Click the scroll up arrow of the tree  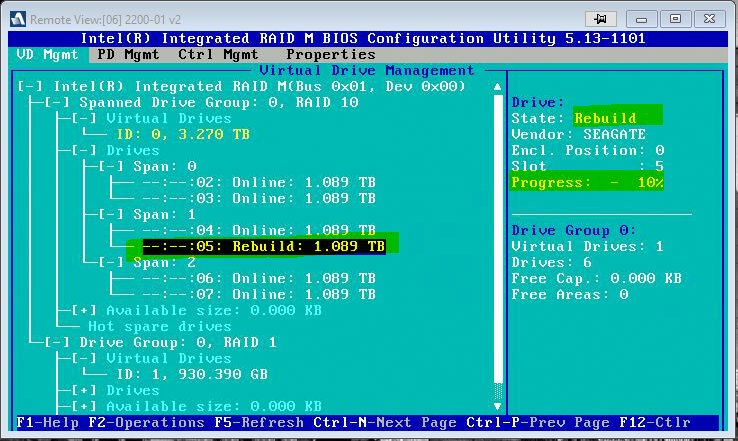(497, 87)
